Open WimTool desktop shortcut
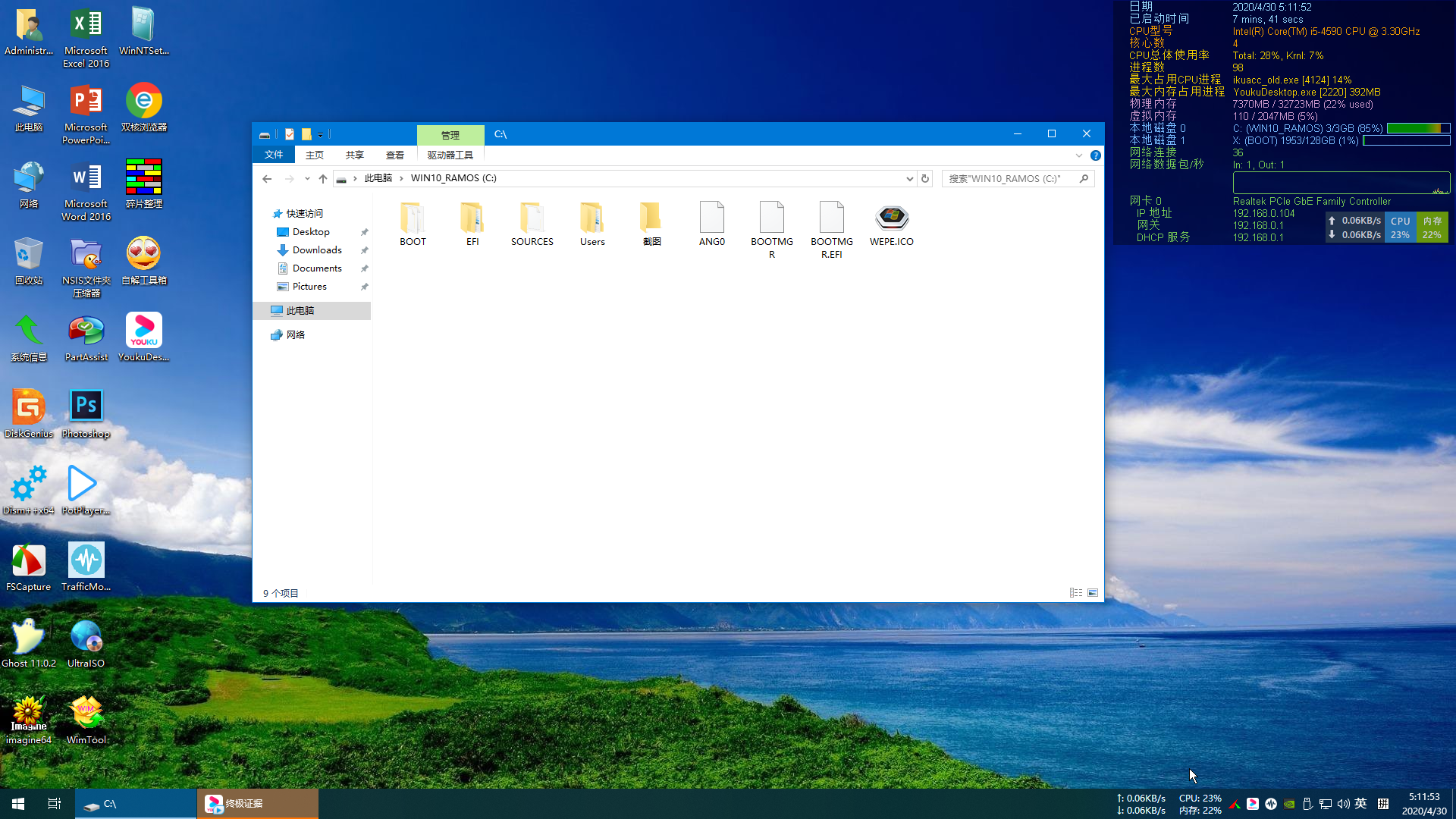The image size is (1456, 819). click(x=86, y=720)
